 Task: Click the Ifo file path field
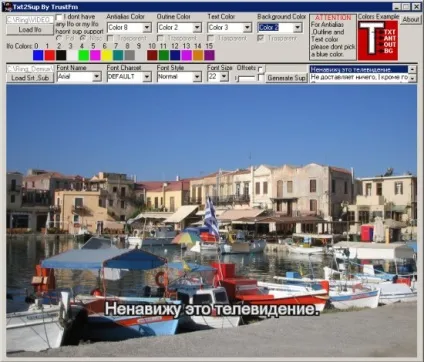pyautogui.click(x=30, y=20)
